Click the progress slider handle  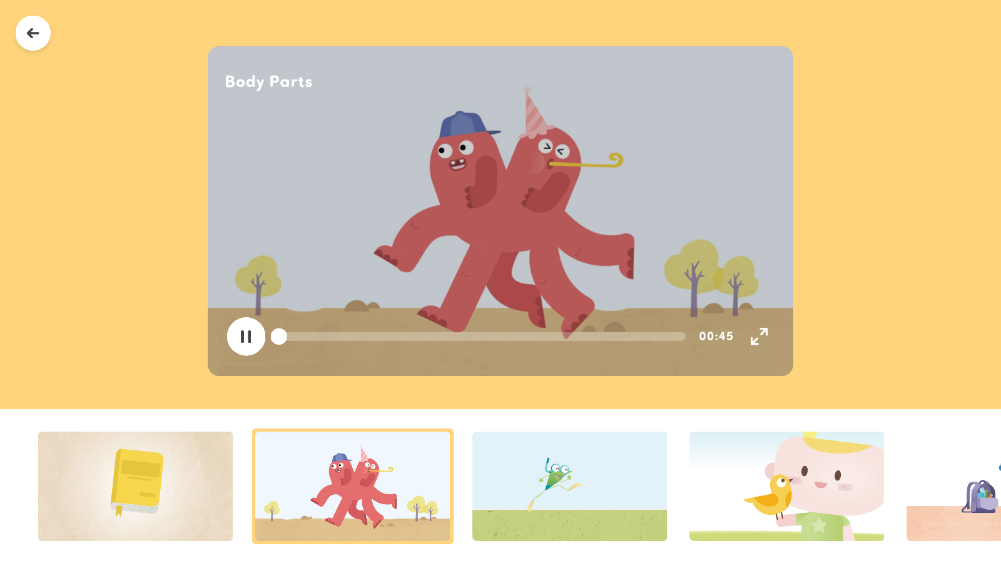click(279, 336)
